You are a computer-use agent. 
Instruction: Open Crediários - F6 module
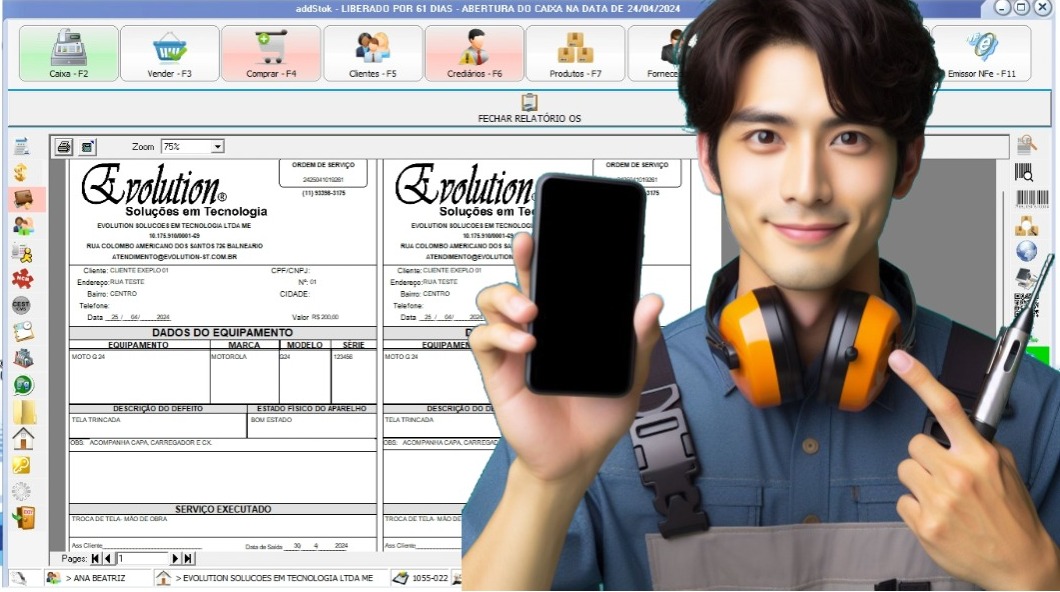(474, 53)
